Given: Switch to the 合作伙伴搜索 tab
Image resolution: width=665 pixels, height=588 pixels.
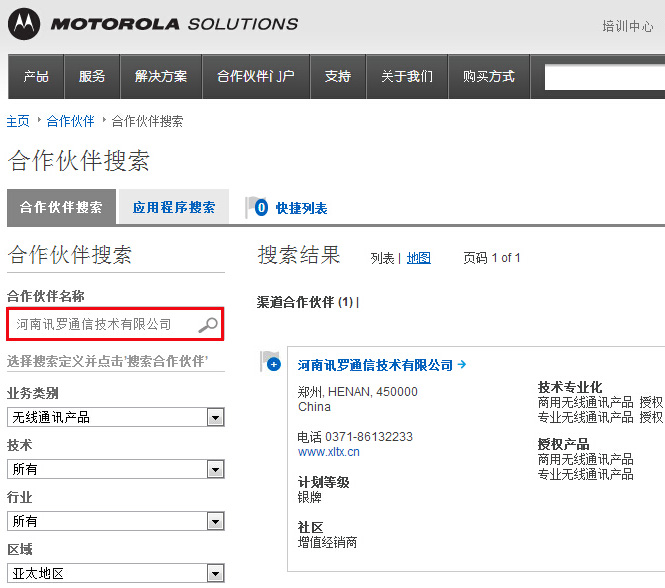Looking at the screenshot, I should pyautogui.click(x=61, y=207).
